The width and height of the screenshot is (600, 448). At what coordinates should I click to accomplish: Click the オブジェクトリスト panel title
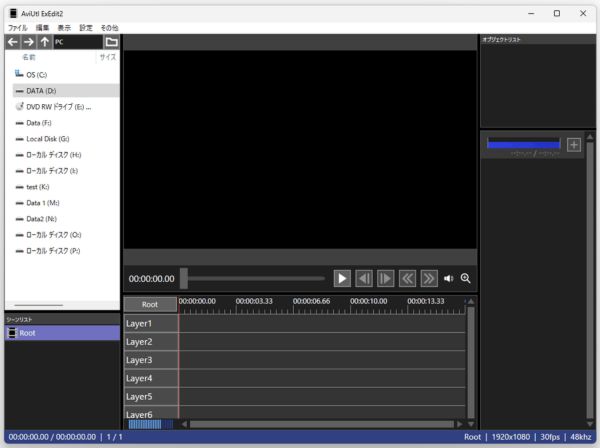[x=501, y=39]
